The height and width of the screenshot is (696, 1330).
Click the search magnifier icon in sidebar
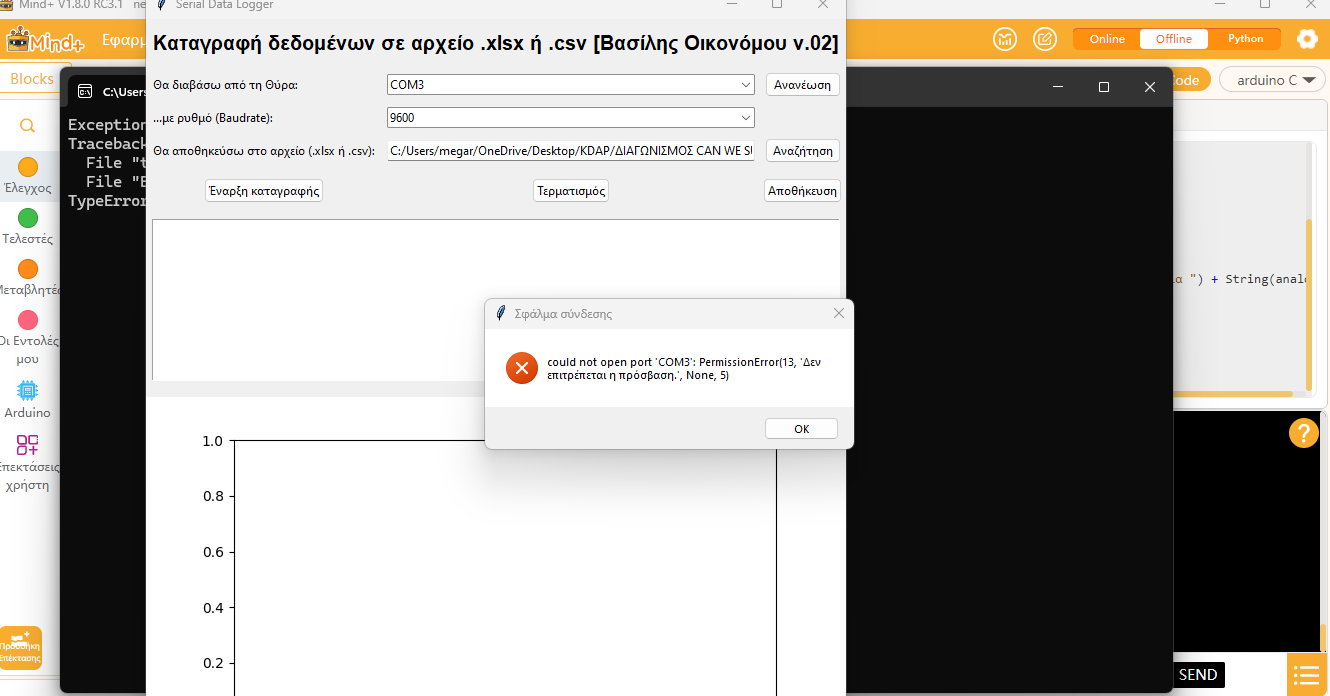(x=28, y=126)
